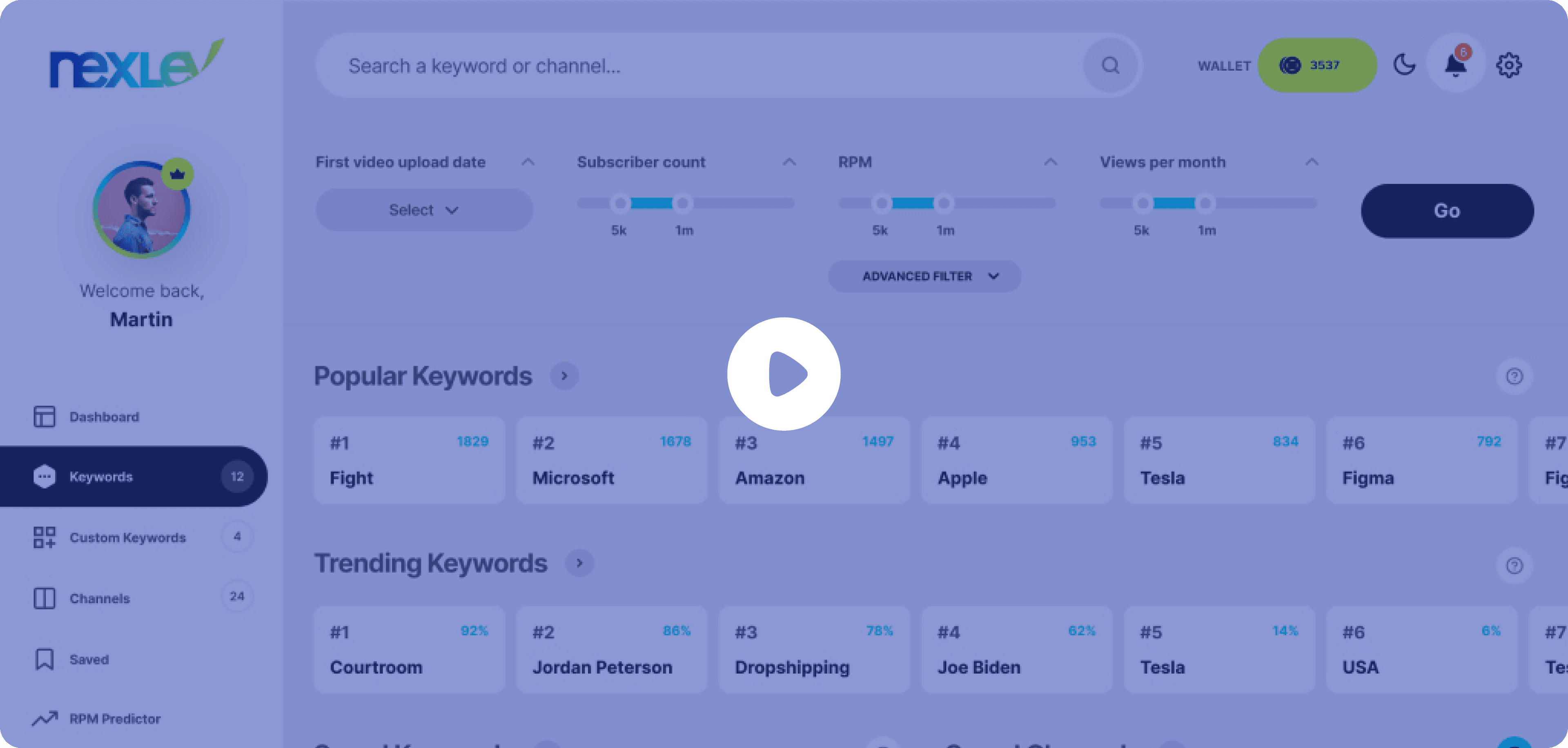The height and width of the screenshot is (748, 1568).
Task: Click the Custom Keywords badge 4
Action: tap(237, 536)
